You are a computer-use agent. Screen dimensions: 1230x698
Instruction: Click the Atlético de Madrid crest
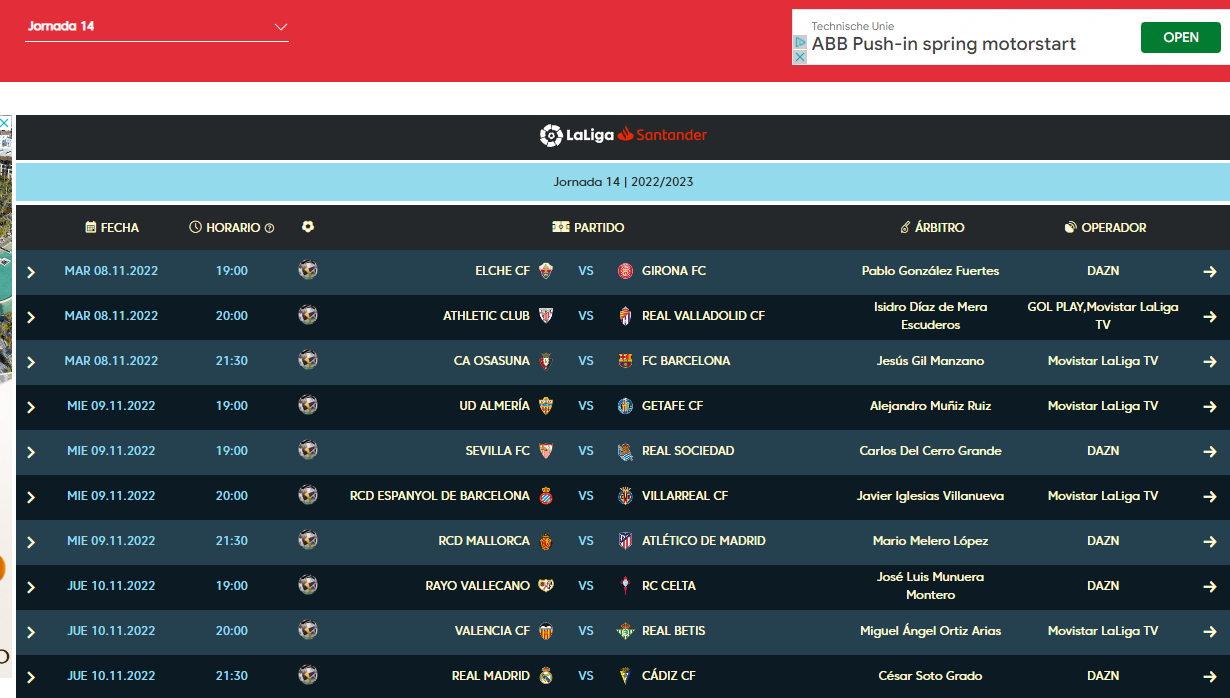626,541
